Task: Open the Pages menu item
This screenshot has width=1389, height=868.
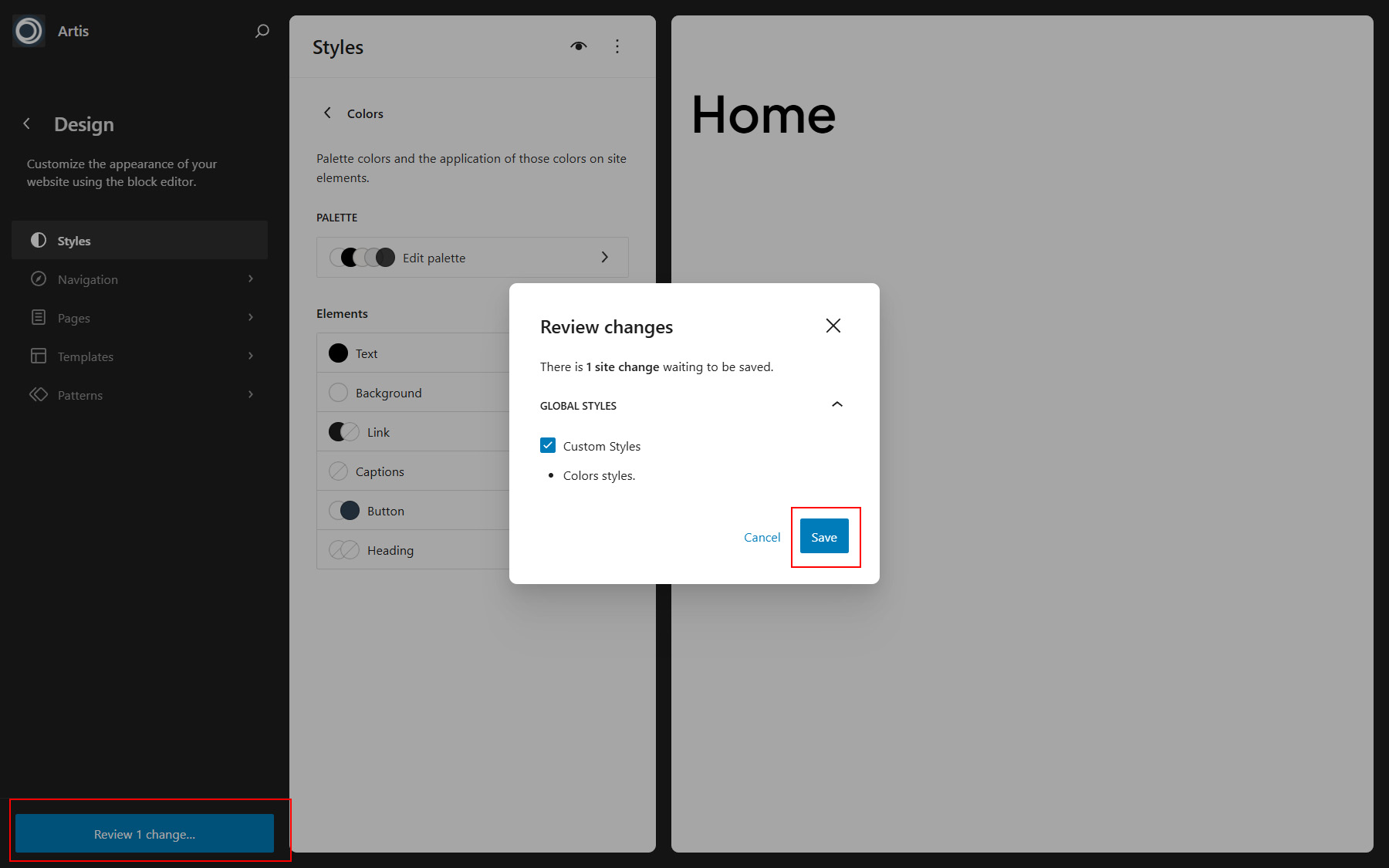Action: point(74,318)
